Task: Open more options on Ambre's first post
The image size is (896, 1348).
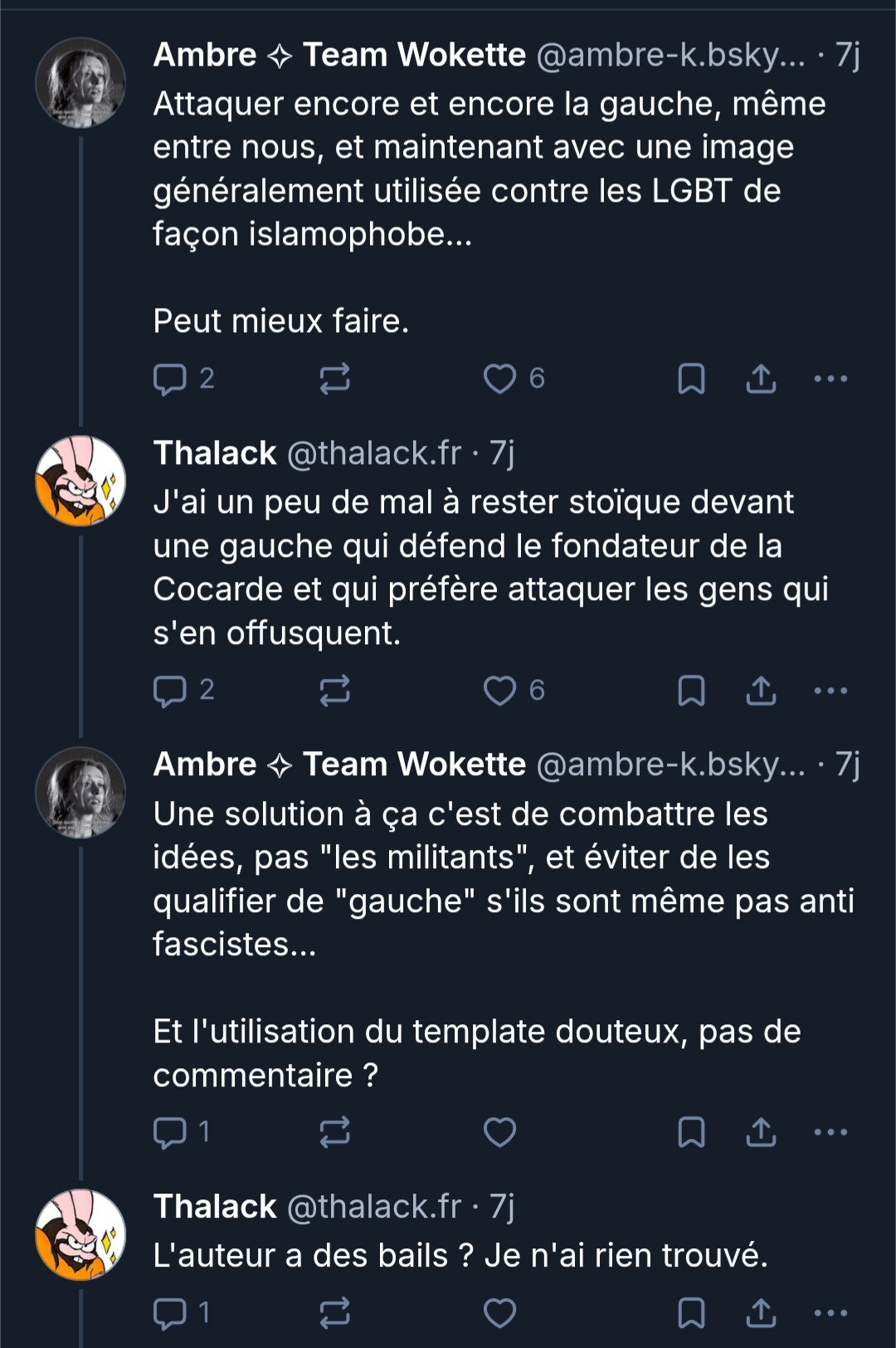Action: (830, 379)
